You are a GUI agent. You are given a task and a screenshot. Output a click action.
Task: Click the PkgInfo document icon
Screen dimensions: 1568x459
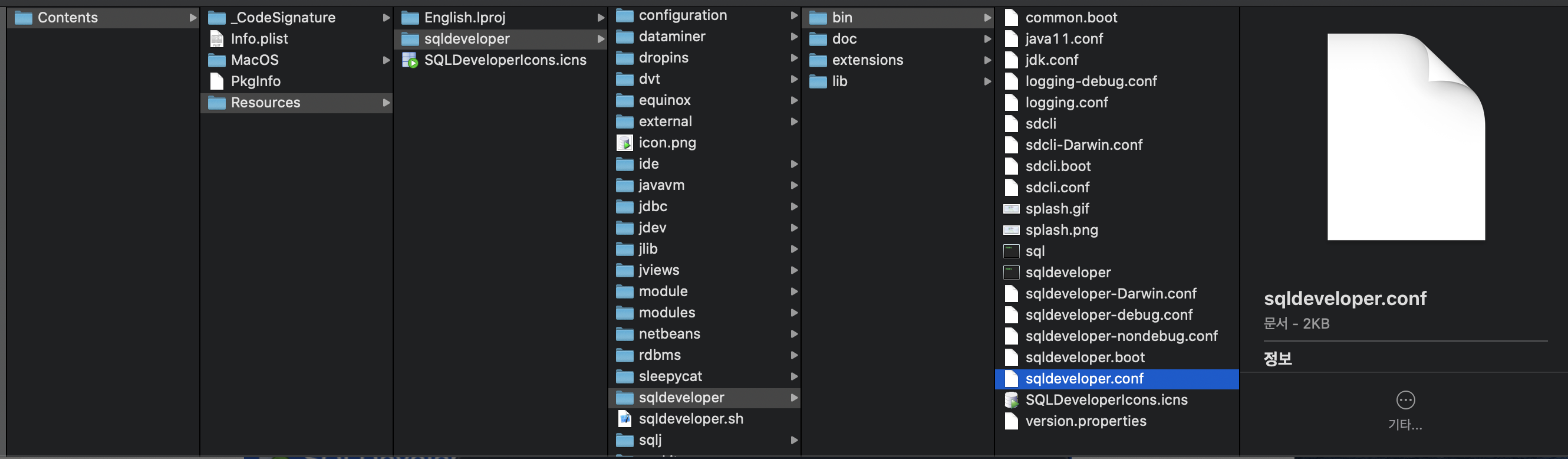[x=217, y=81]
